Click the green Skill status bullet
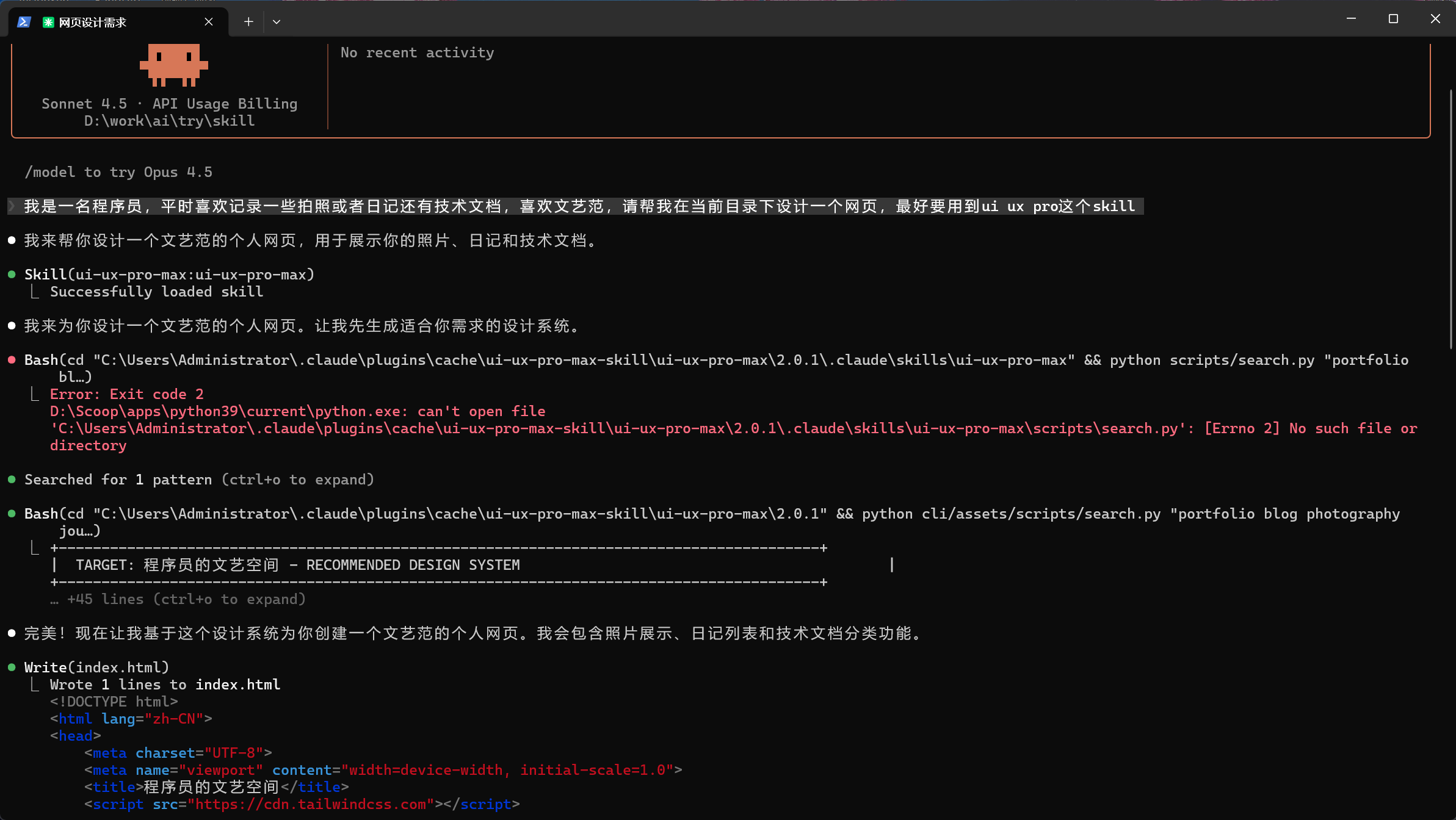This screenshot has width=1456, height=820. (x=12, y=275)
